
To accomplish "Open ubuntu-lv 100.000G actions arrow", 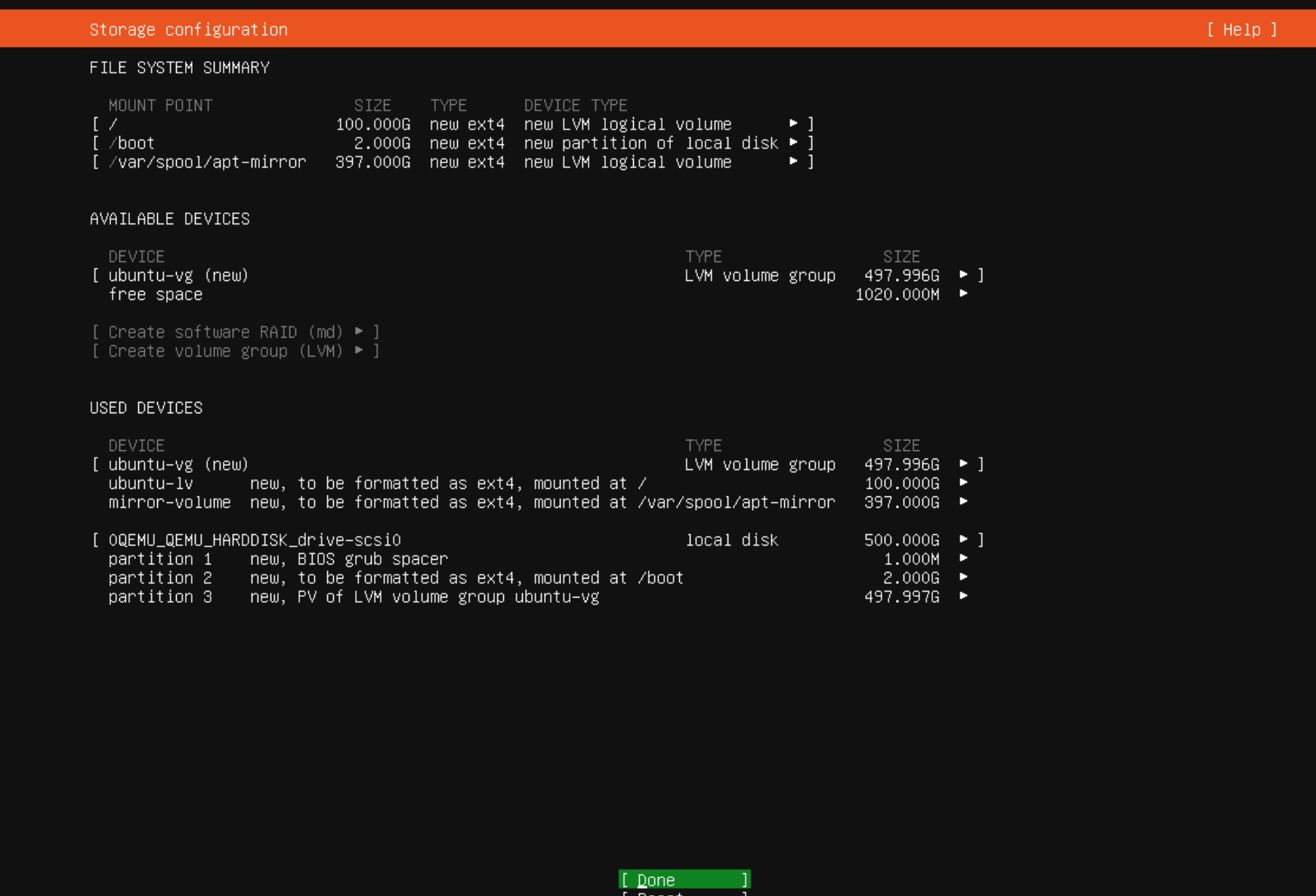I will (963, 482).
